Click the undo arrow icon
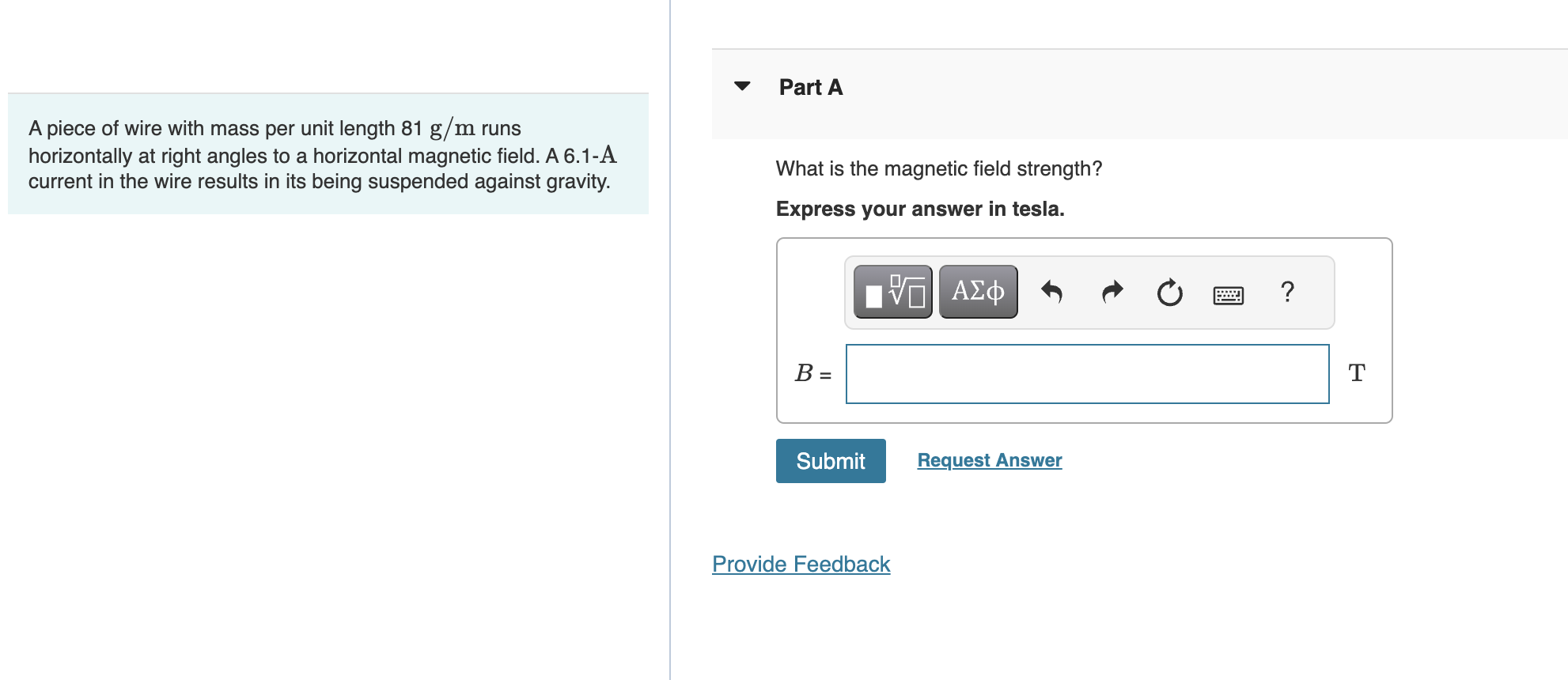1568x680 pixels. (1051, 293)
